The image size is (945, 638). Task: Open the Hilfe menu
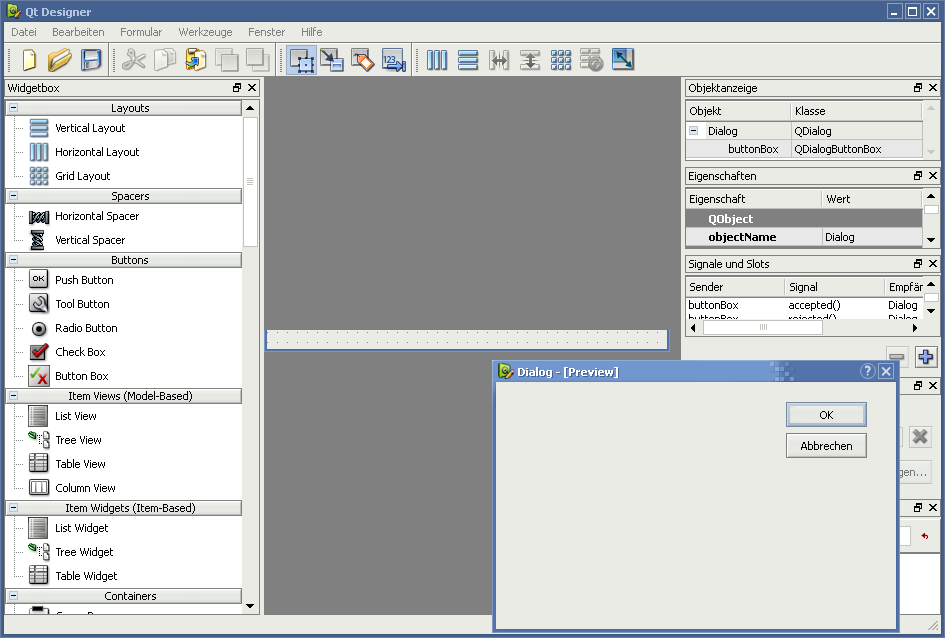tap(312, 32)
